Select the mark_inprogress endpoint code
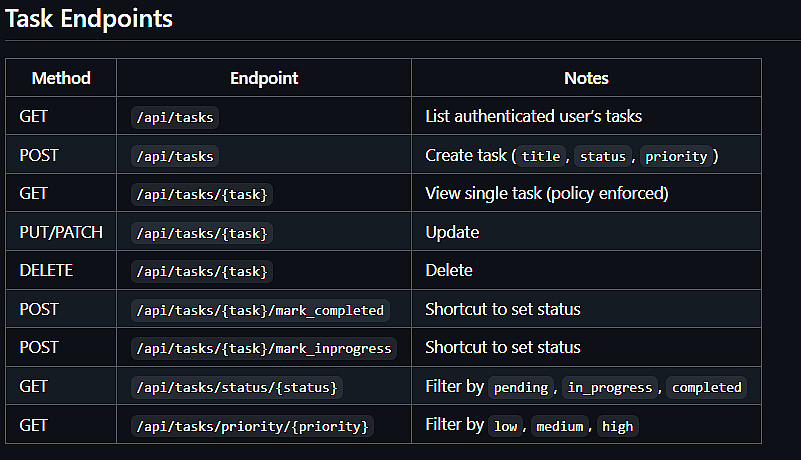801x460 pixels. point(264,348)
